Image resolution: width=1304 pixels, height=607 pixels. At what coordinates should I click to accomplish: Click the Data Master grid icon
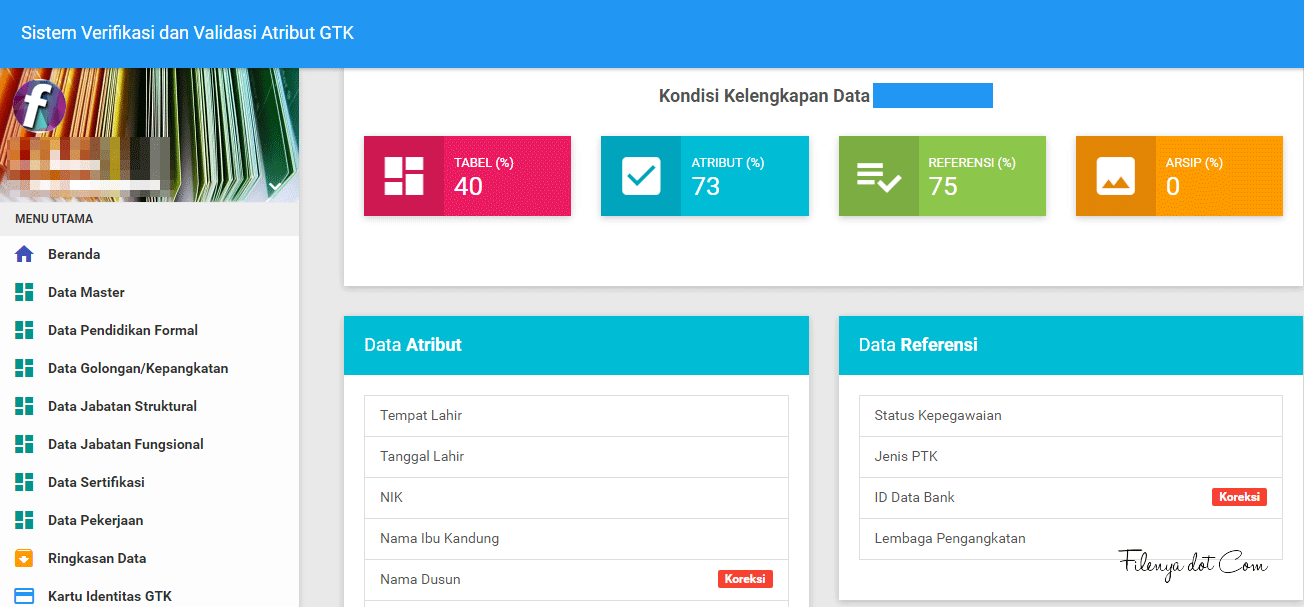click(24, 292)
